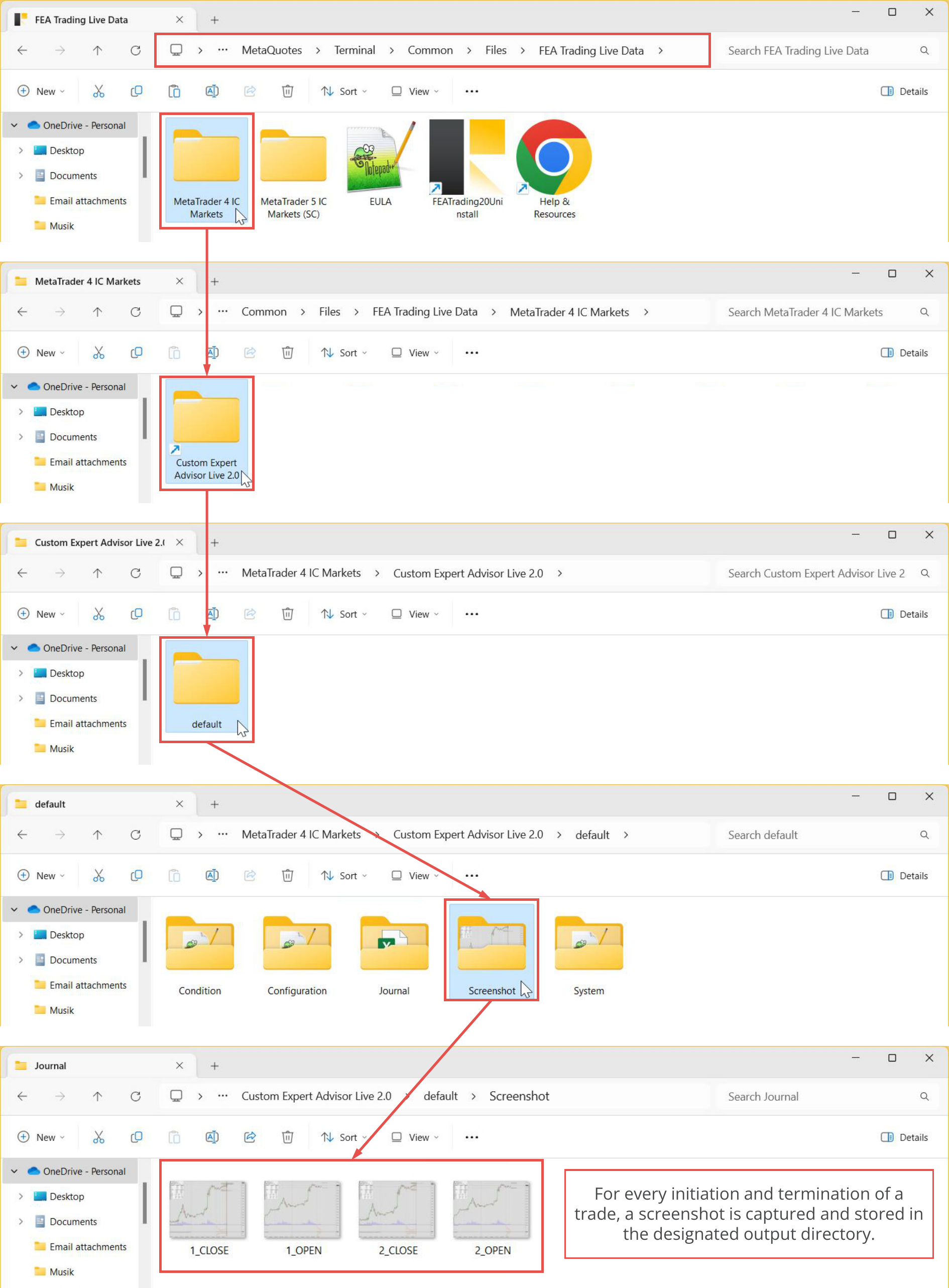This screenshot has width=949, height=1288.
Task: Click Share icon in the Screenshot window toolbar
Action: tap(250, 1137)
